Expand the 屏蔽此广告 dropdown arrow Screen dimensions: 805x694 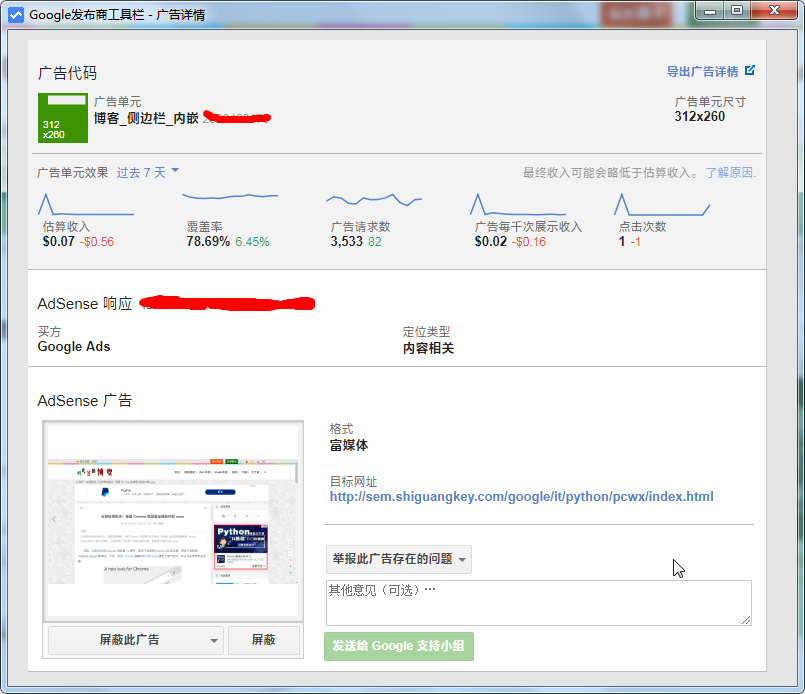pos(214,641)
